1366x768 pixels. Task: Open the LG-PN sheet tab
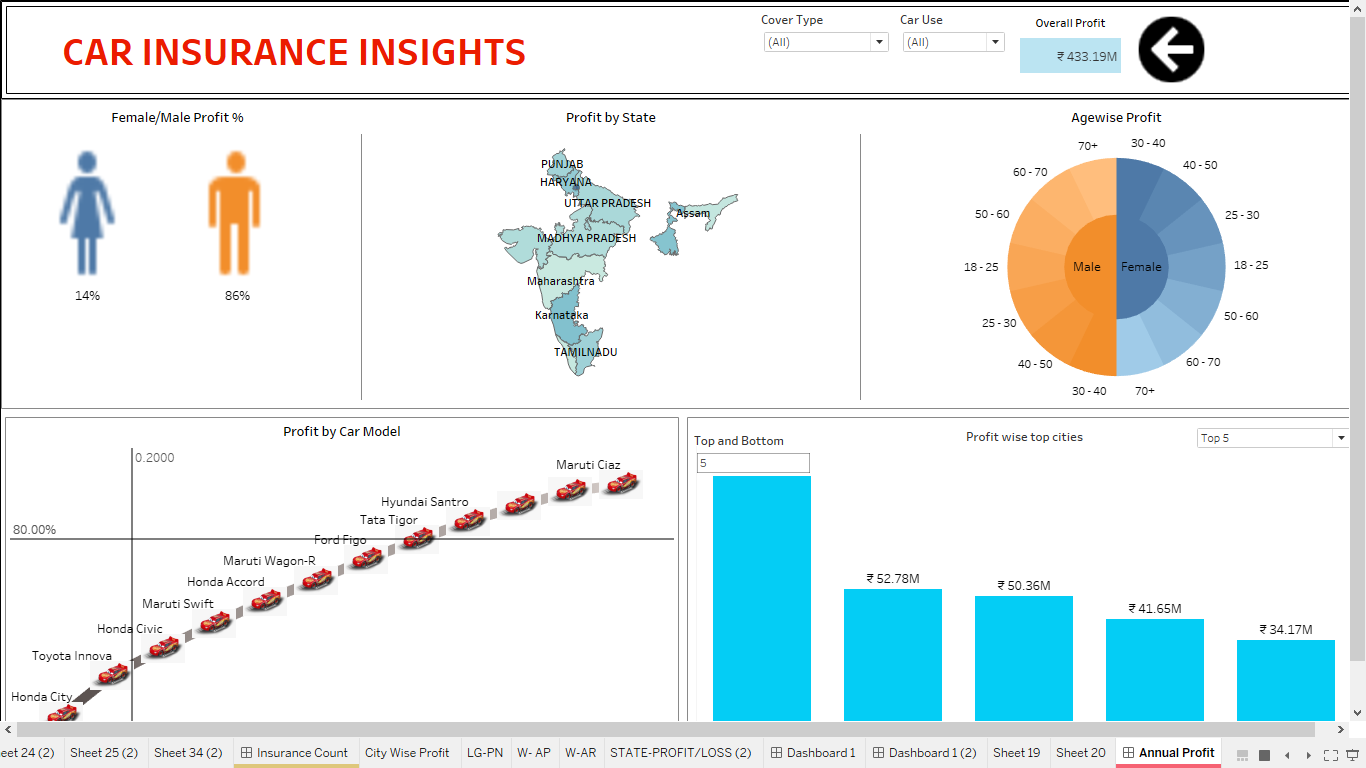[485, 753]
